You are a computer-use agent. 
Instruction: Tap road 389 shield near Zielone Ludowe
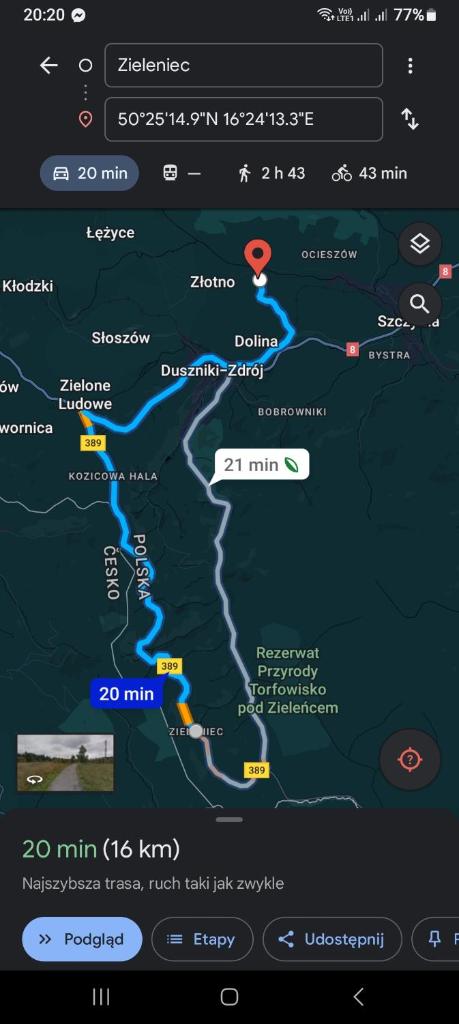[93, 443]
